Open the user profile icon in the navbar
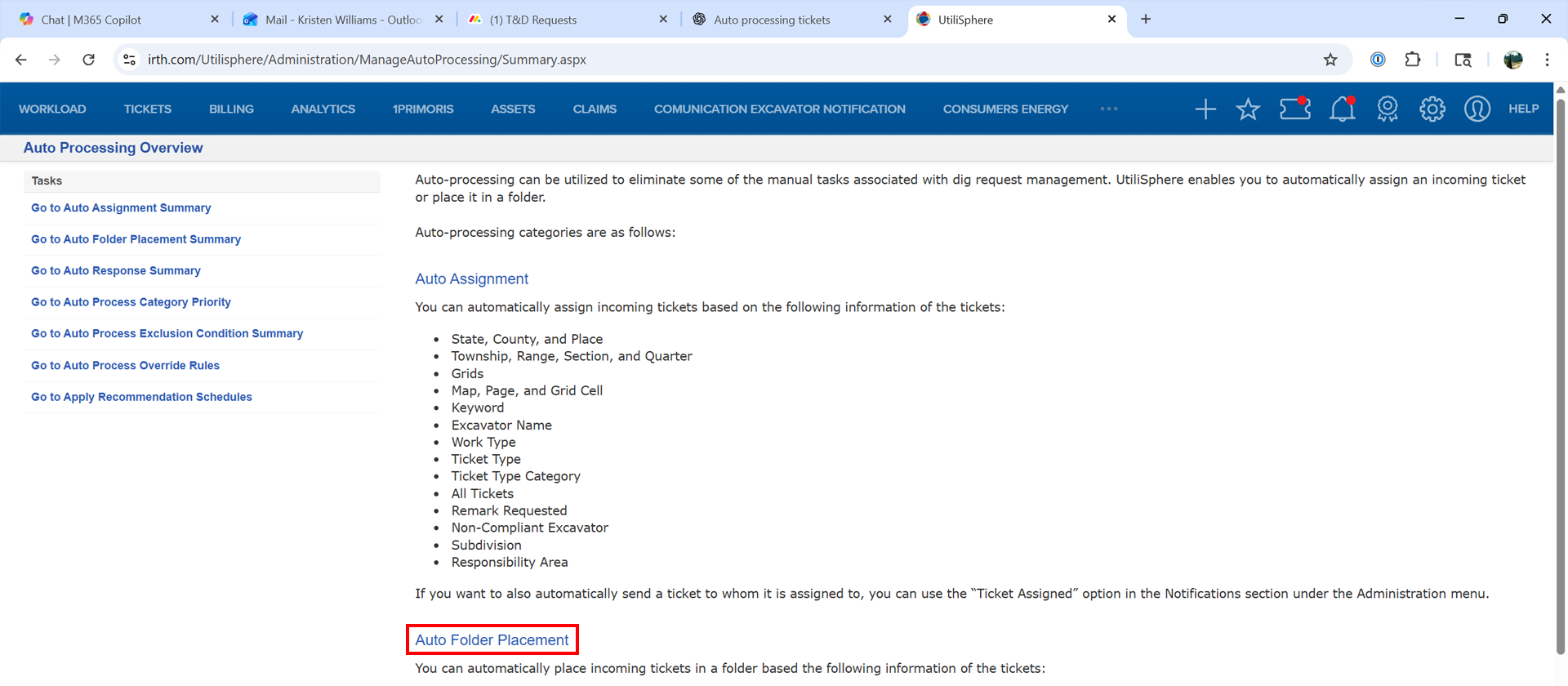Viewport: 1568px width, 686px height. tap(1477, 109)
